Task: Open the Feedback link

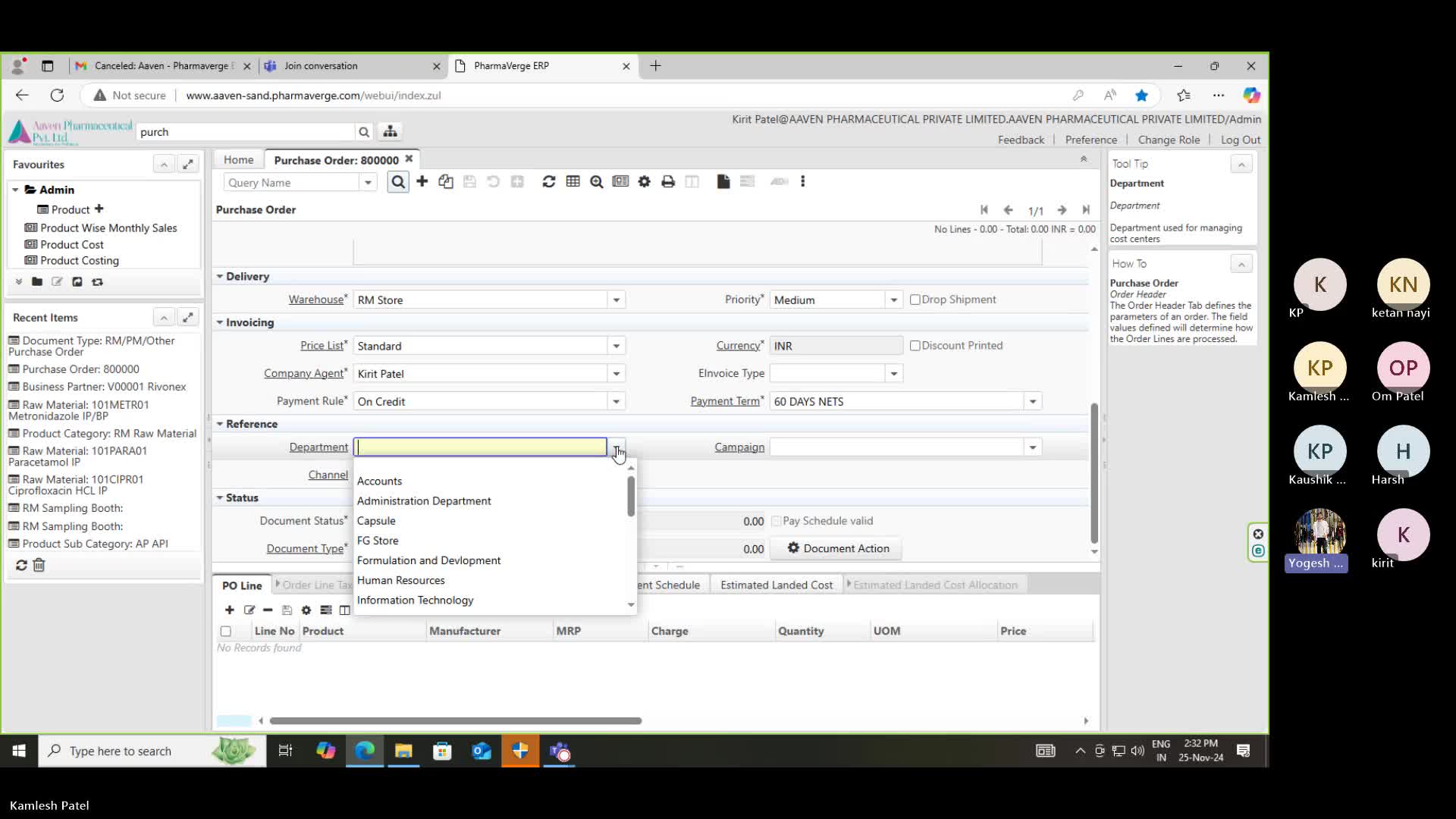Action: click(x=1021, y=140)
